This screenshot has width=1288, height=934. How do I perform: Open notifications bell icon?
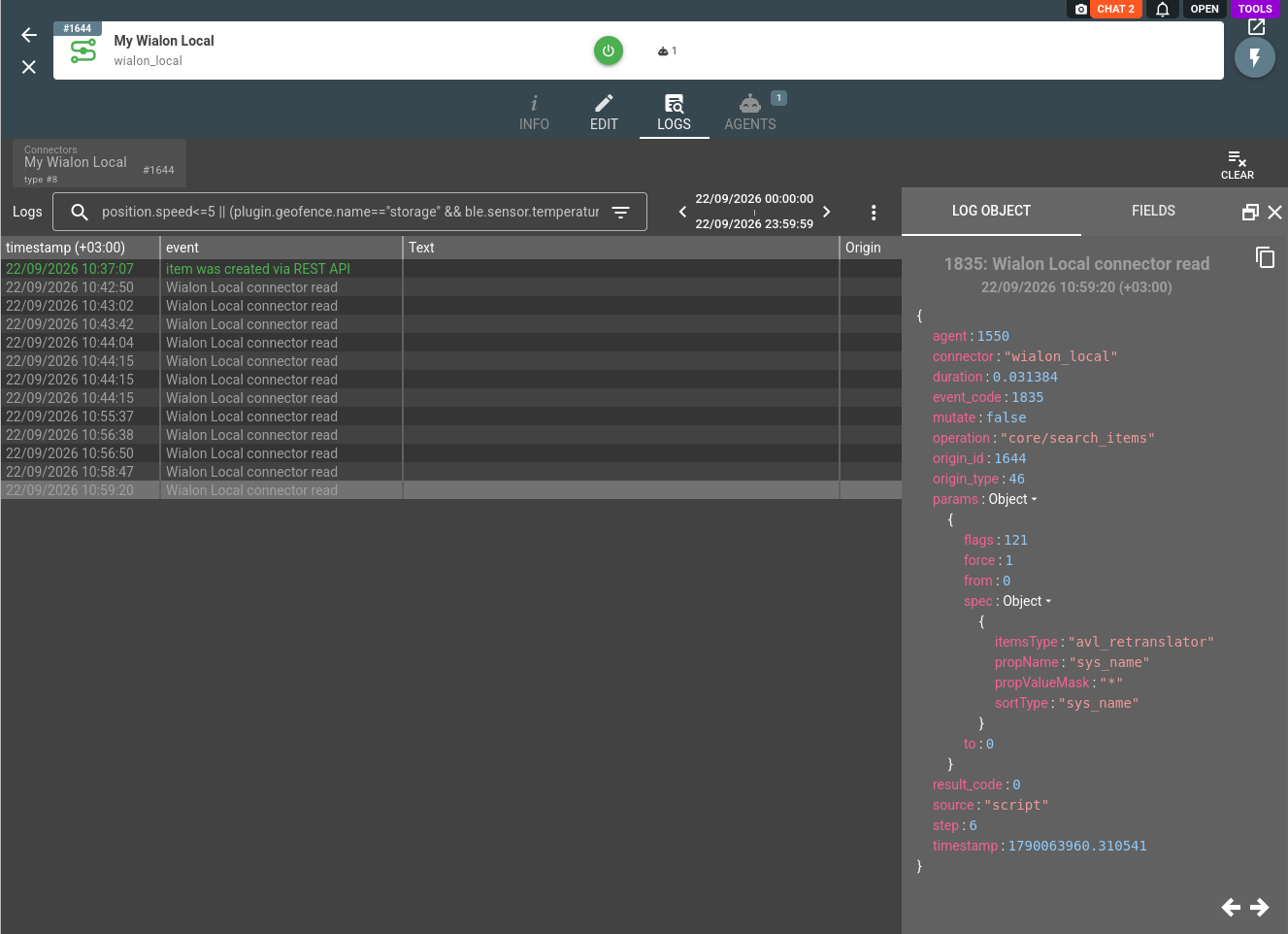(1162, 9)
